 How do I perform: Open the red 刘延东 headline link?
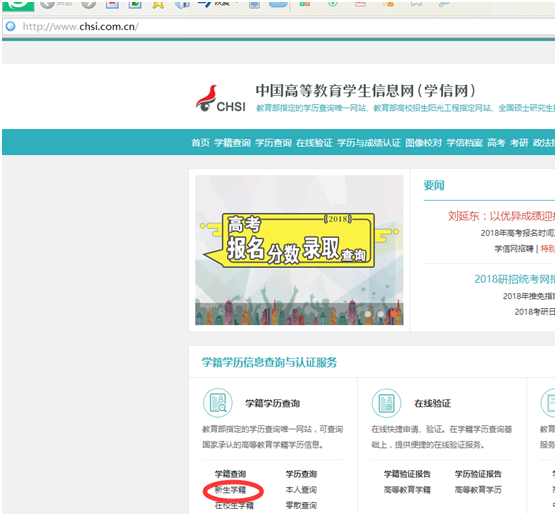point(501,216)
